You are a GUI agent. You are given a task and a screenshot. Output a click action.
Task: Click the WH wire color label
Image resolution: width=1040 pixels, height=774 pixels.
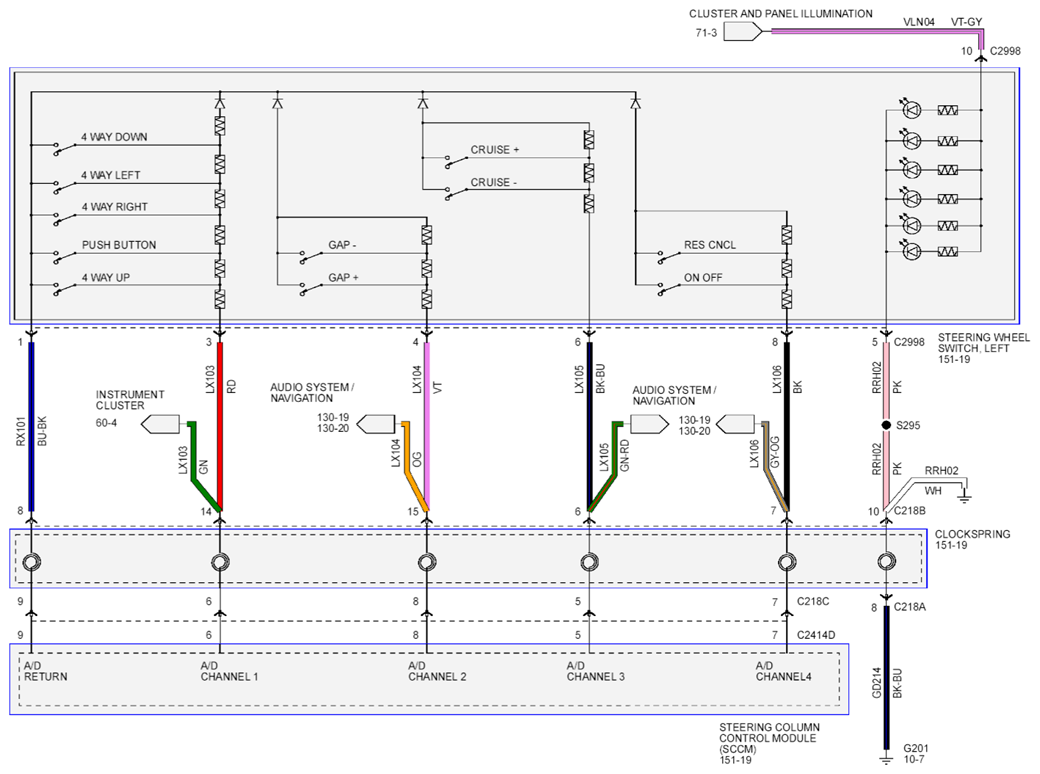coord(933,491)
